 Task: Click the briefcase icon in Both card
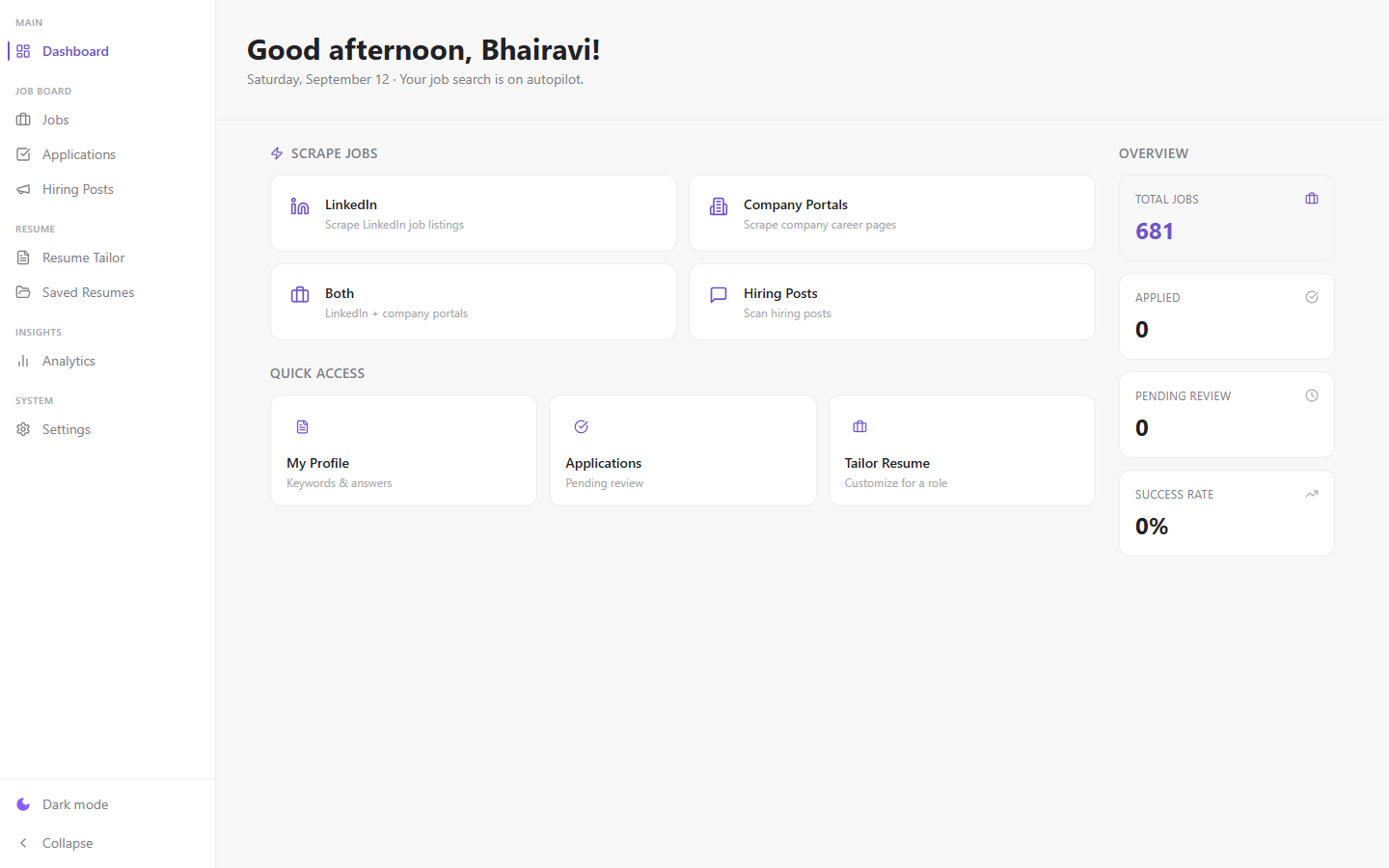(x=300, y=295)
